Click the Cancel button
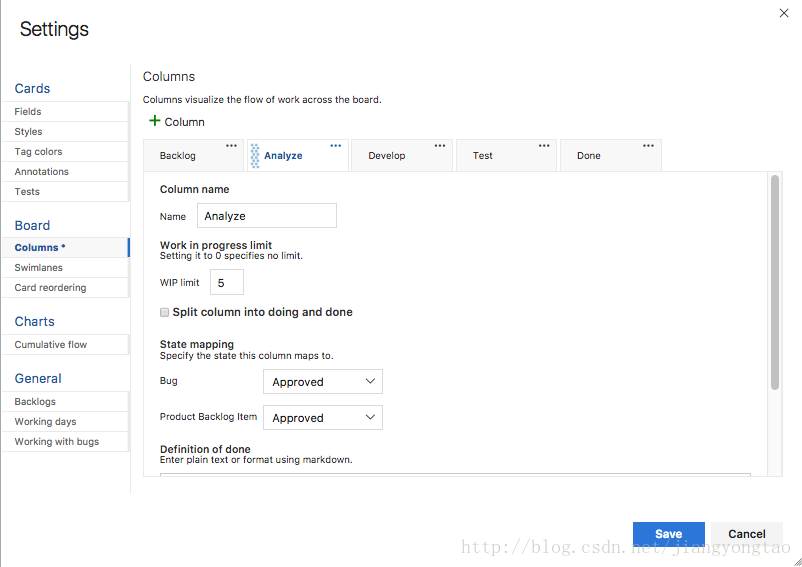 pos(747,534)
